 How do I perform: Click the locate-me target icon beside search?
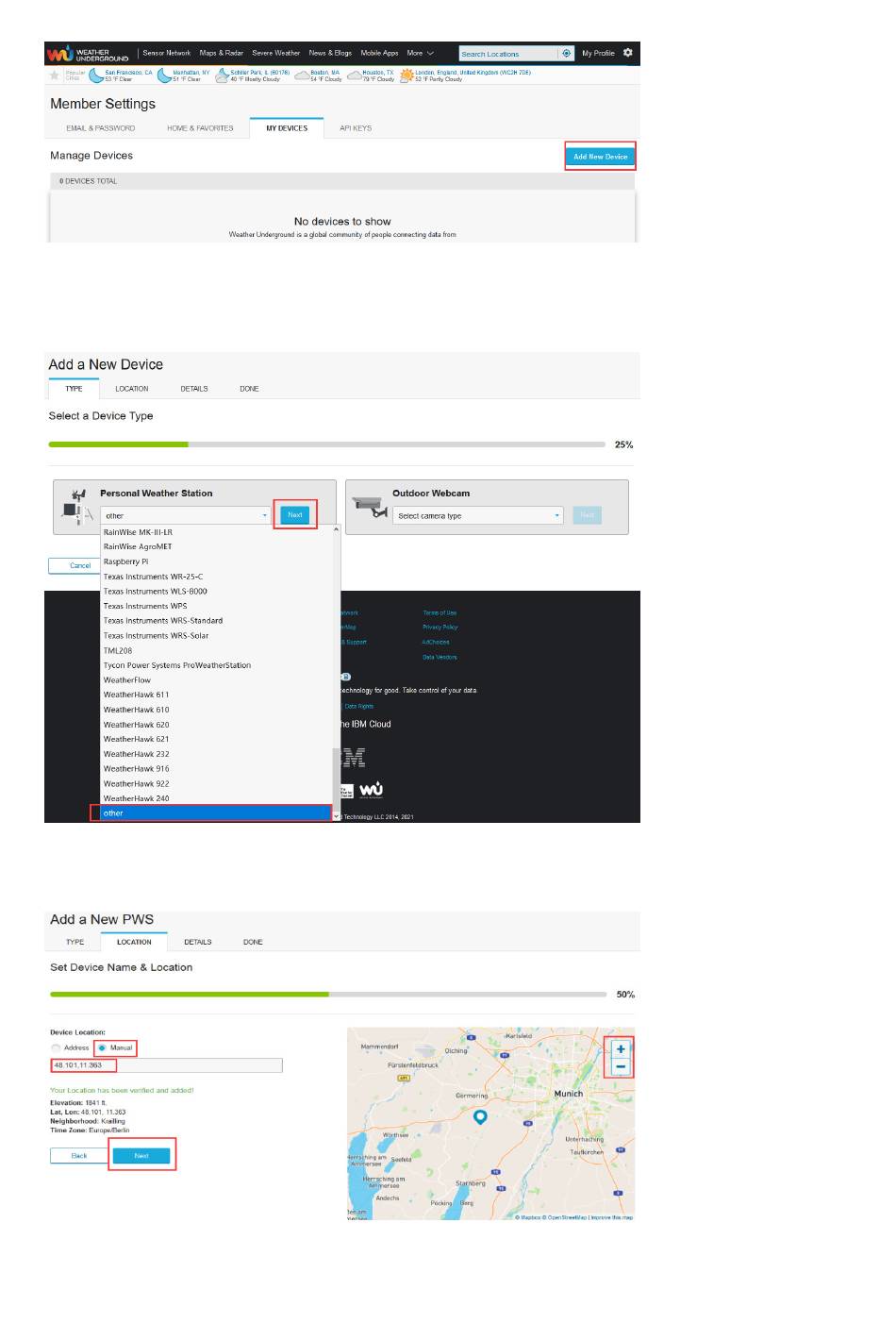[x=567, y=54]
